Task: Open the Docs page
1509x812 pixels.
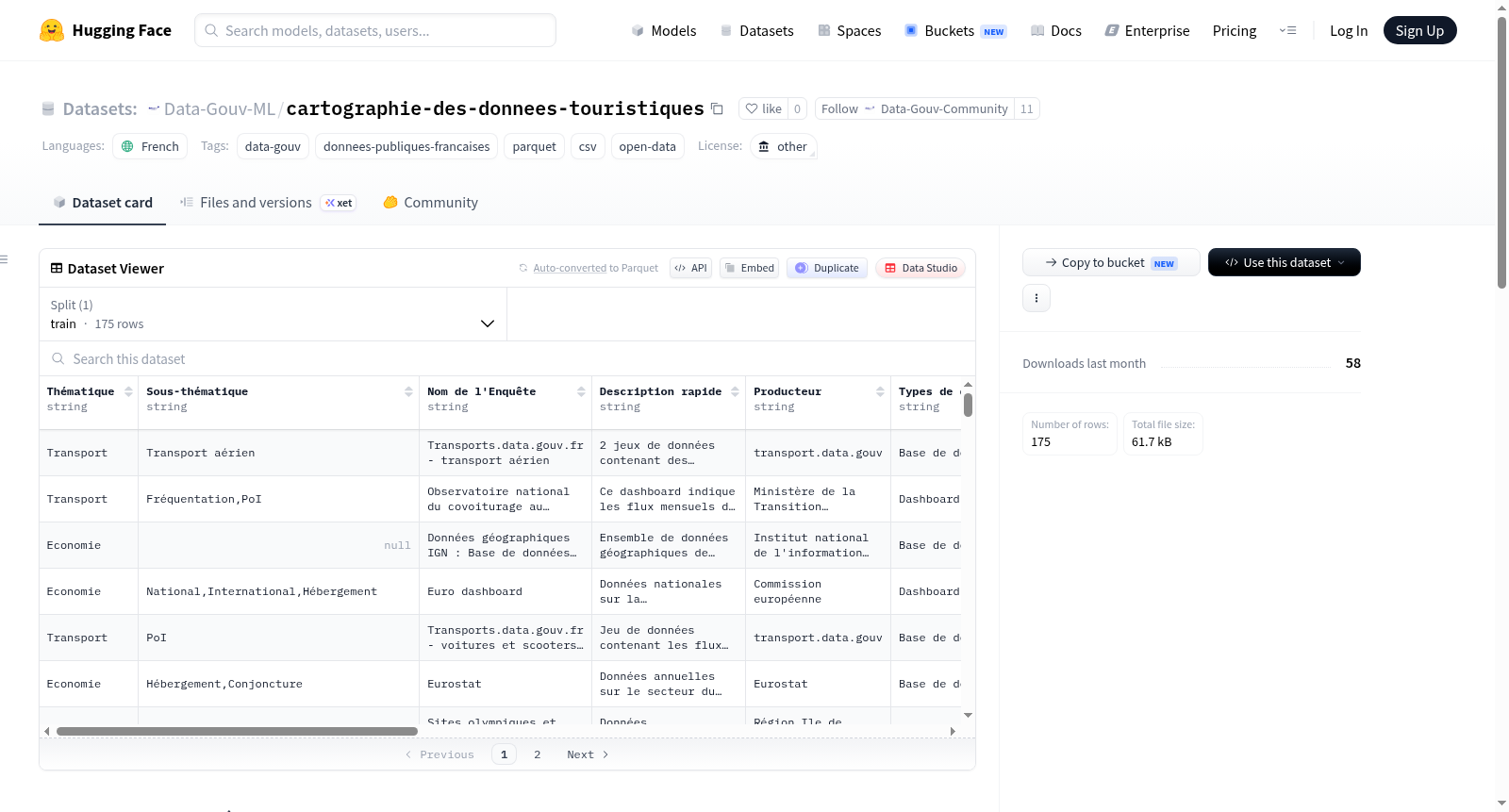Action: [x=1055, y=30]
